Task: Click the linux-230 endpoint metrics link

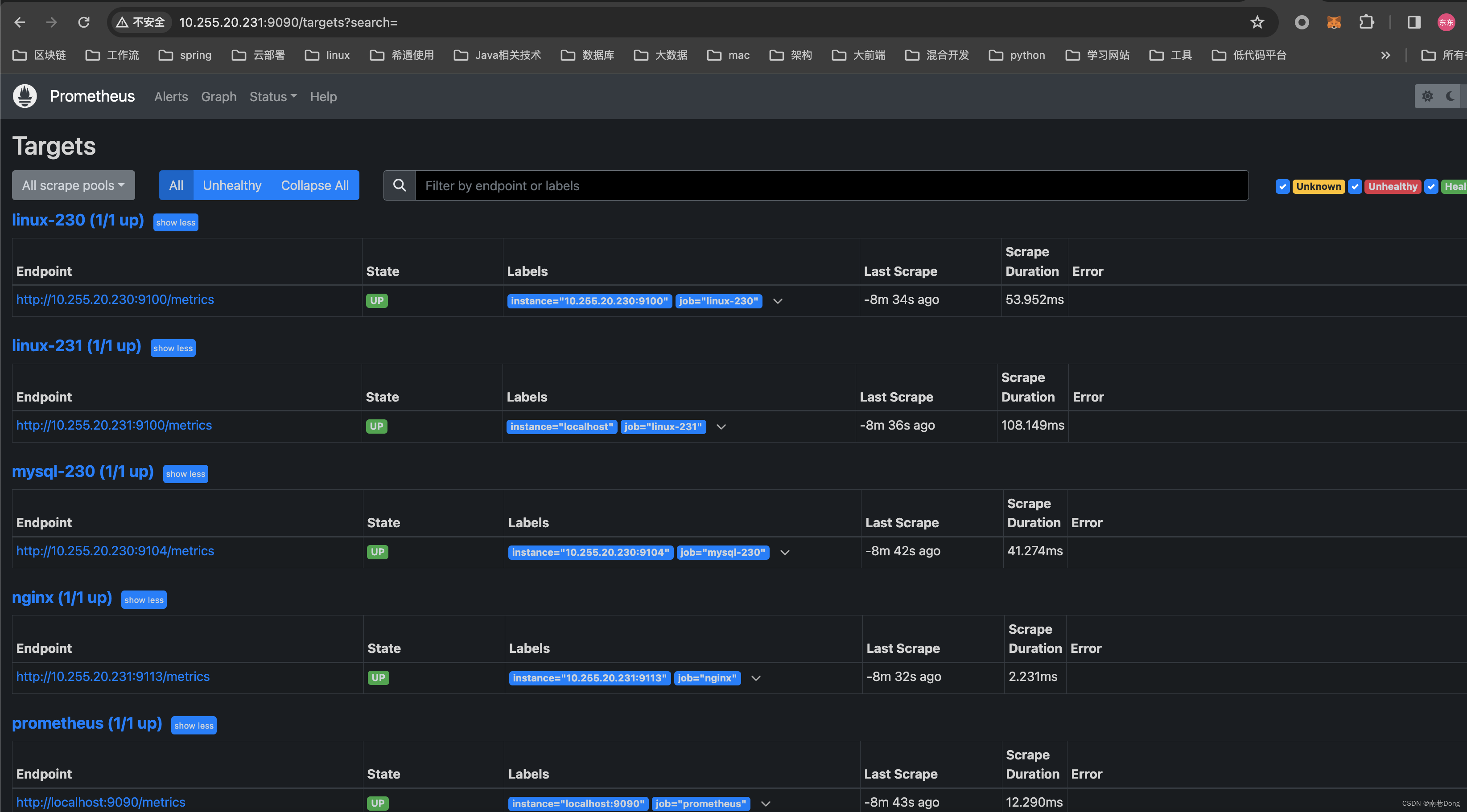Action: click(x=115, y=299)
